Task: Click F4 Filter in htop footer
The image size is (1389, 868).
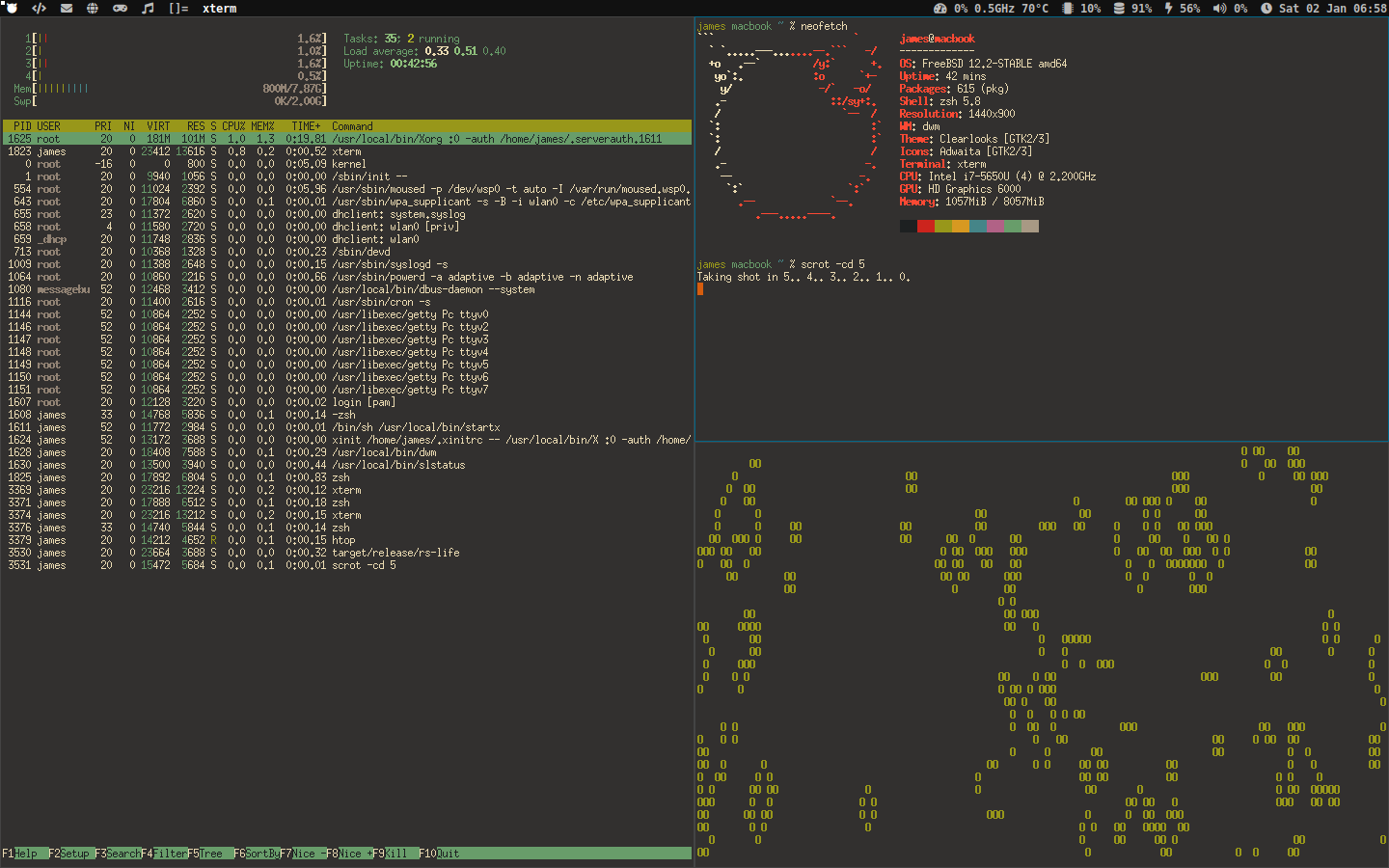Action: pos(164,854)
